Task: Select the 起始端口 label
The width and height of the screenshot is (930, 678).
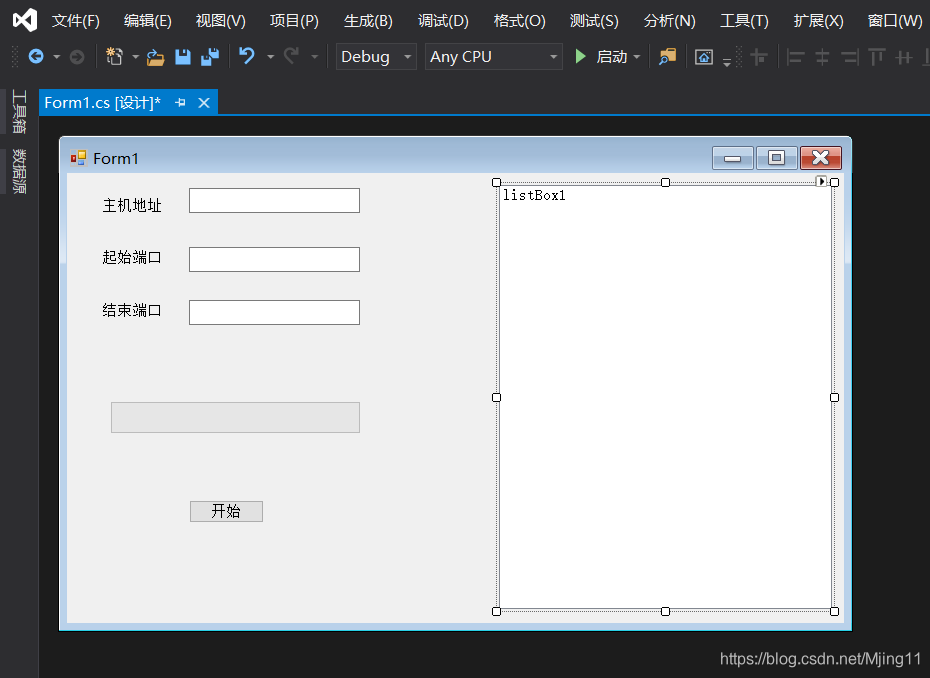Action: click(132, 257)
